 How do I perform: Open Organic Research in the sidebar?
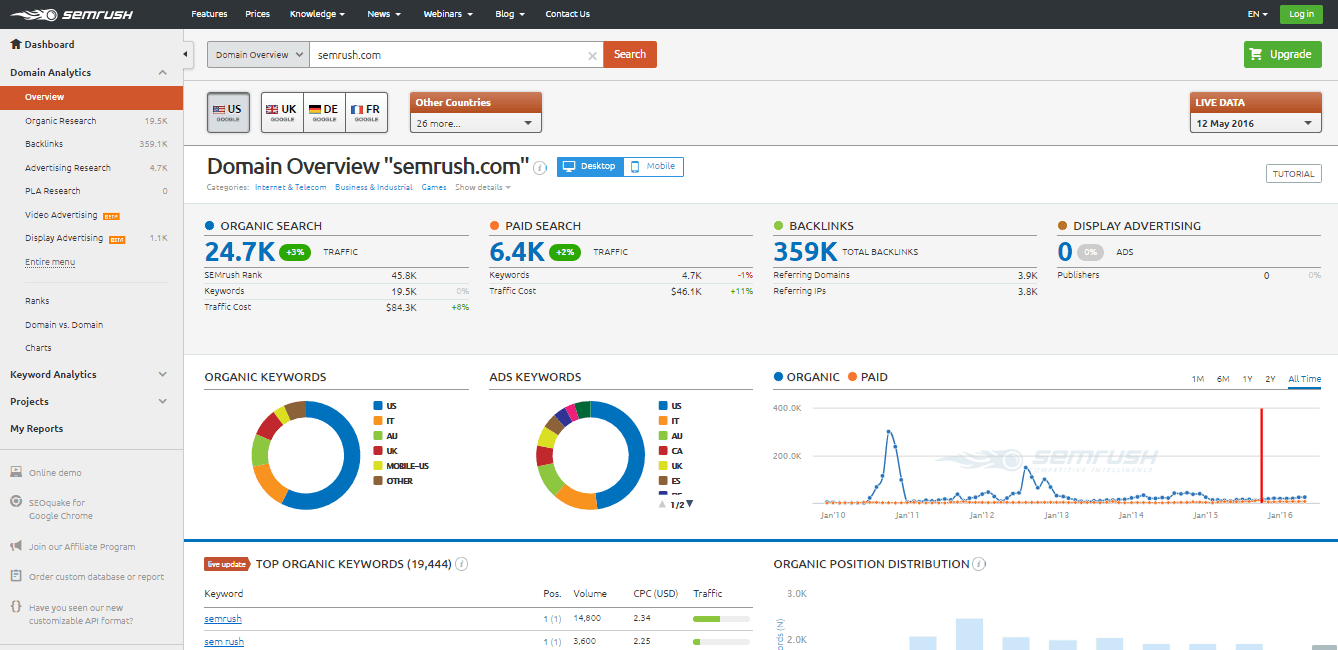tap(61, 121)
